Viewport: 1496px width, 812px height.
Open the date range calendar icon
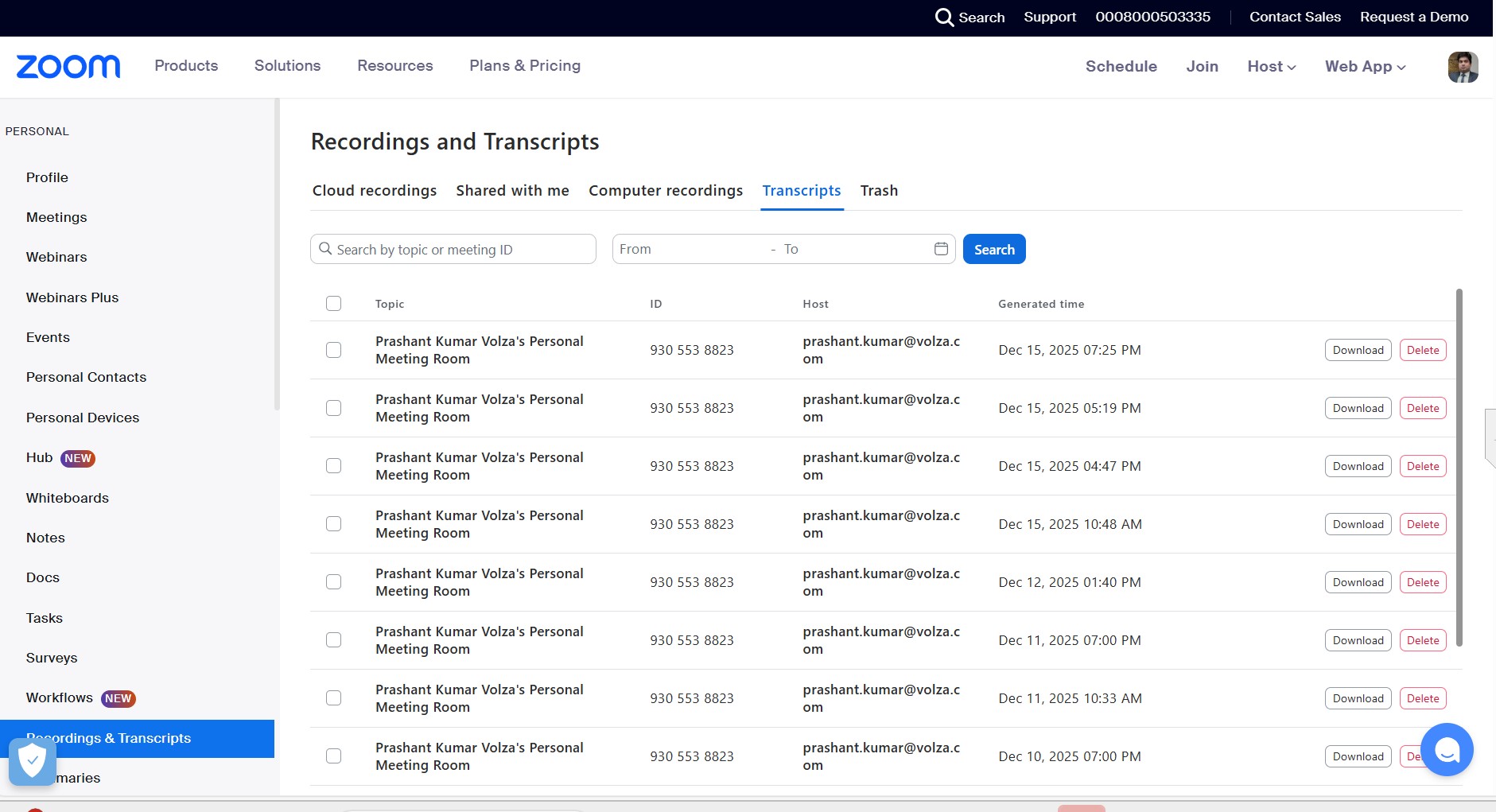[941, 249]
